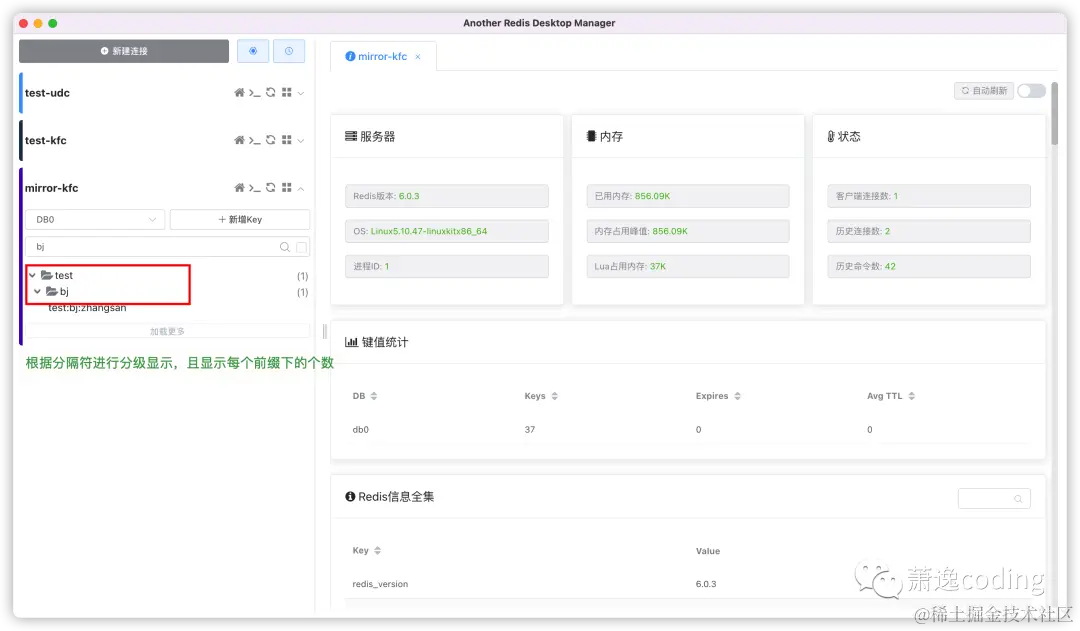Click the redis_version row key
Image resolution: width=1080 pixels, height=631 pixels.
point(380,584)
